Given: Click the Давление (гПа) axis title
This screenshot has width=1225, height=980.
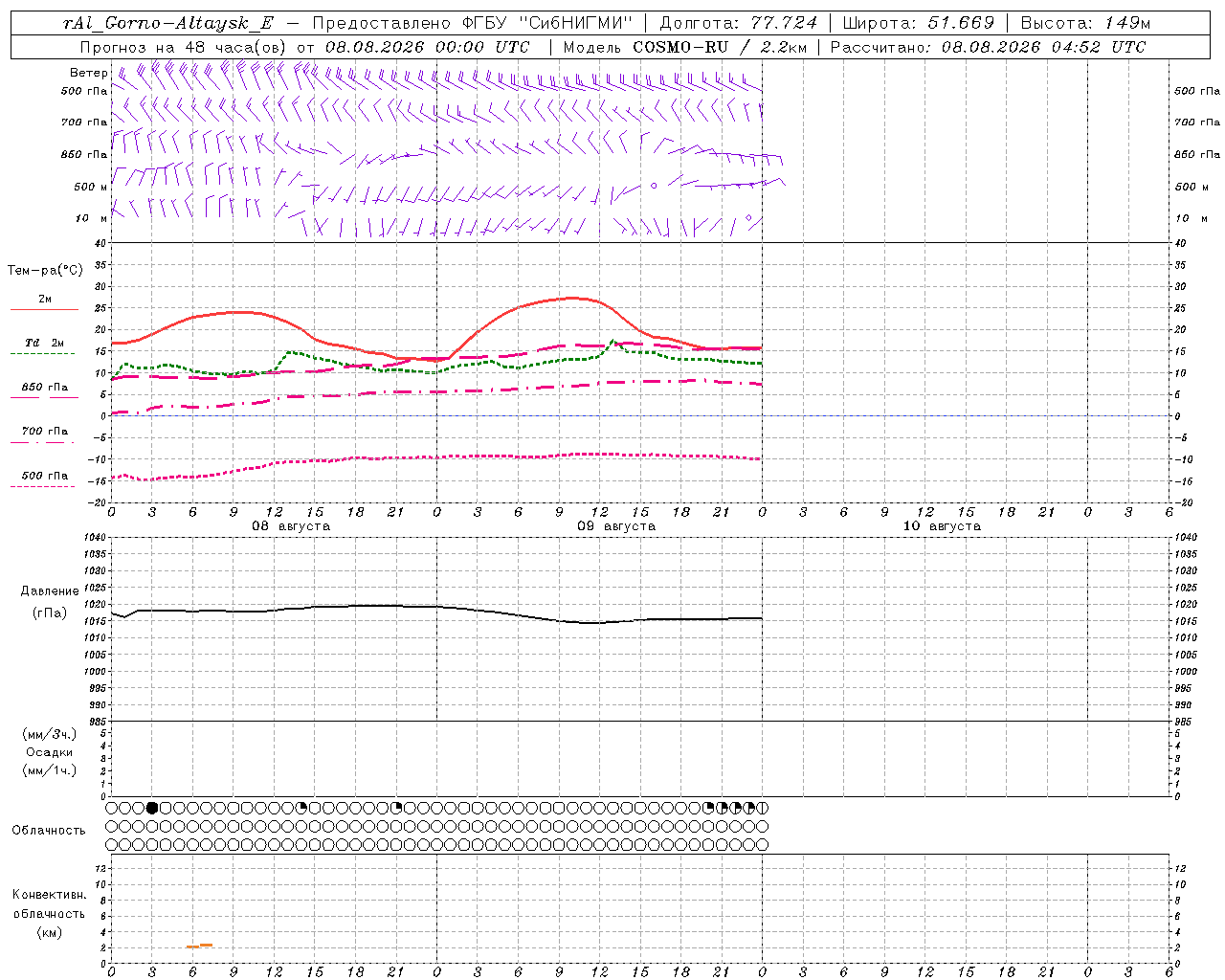Looking at the screenshot, I should tap(50, 602).
